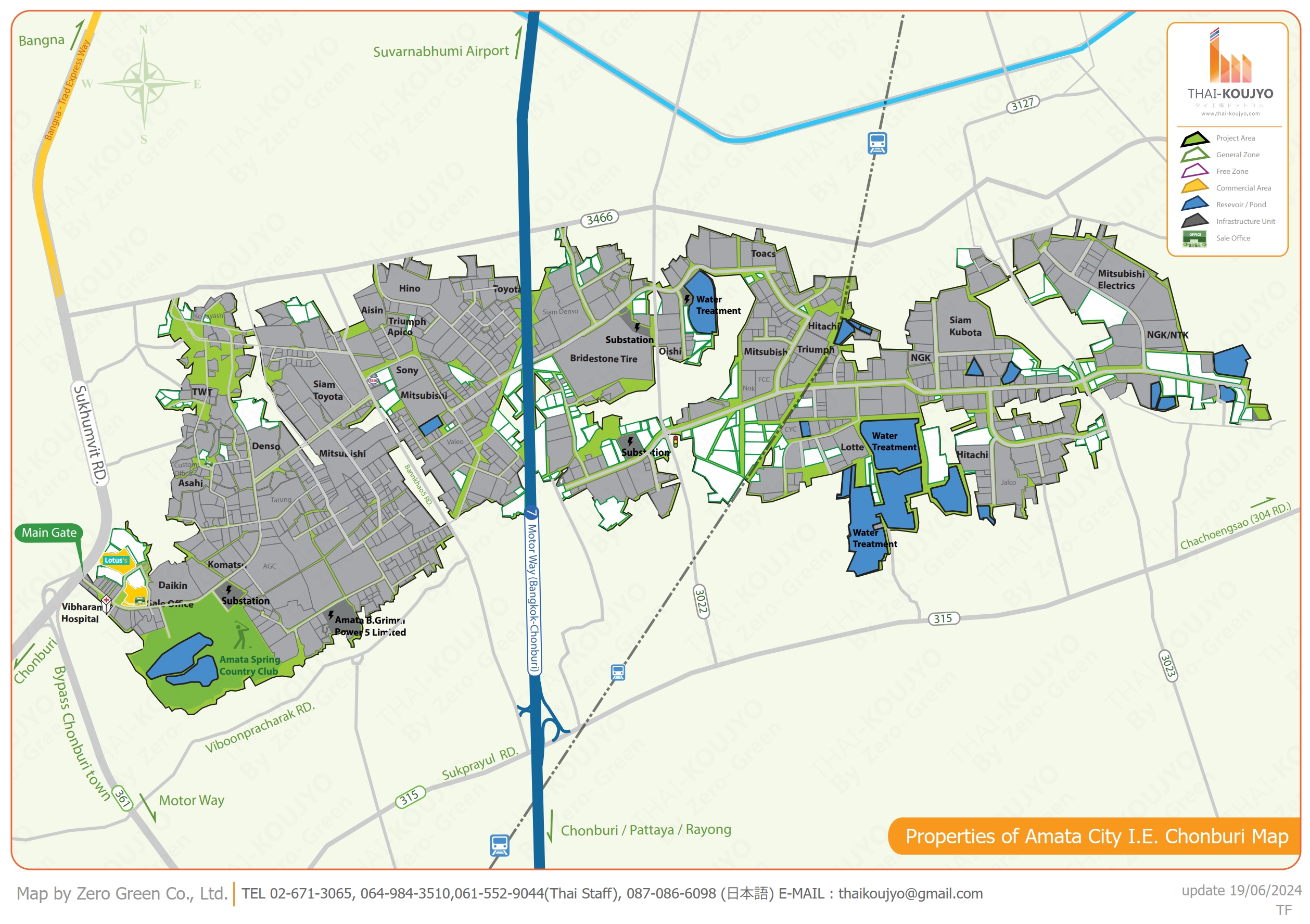Click the Siam Kubota plot label
1310x924 pixels.
(x=965, y=326)
